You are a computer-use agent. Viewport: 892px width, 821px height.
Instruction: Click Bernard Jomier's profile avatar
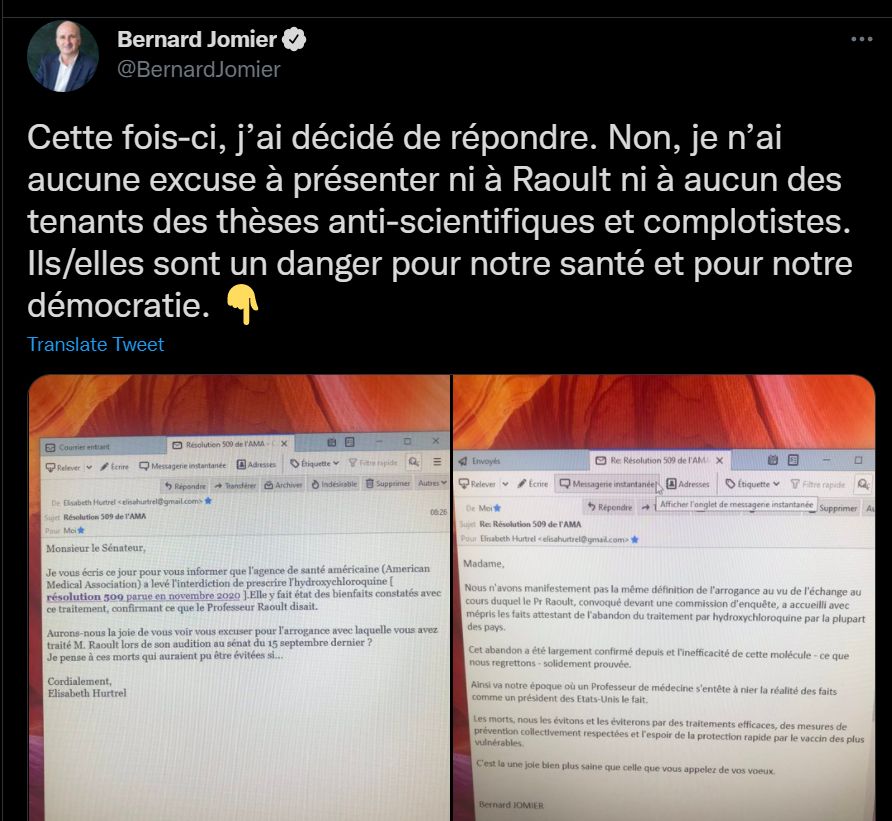pos(63,56)
